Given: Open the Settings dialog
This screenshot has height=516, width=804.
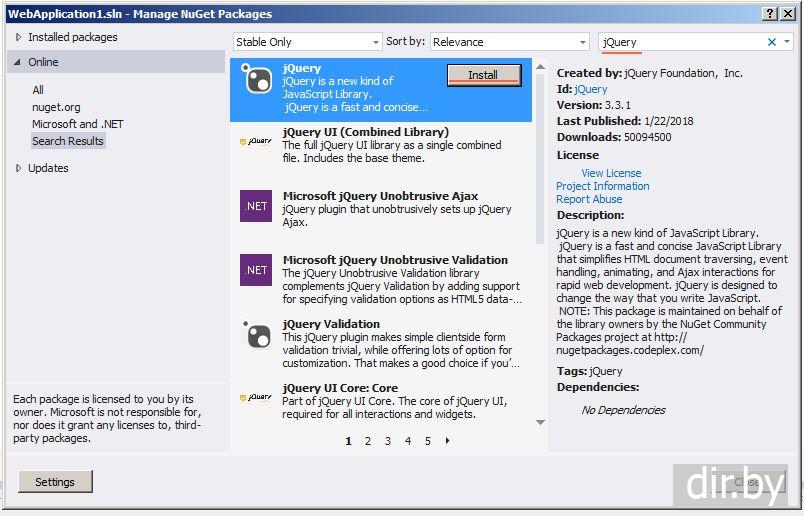Looking at the screenshot, I should pyautogui.click(x=55, y=482).
